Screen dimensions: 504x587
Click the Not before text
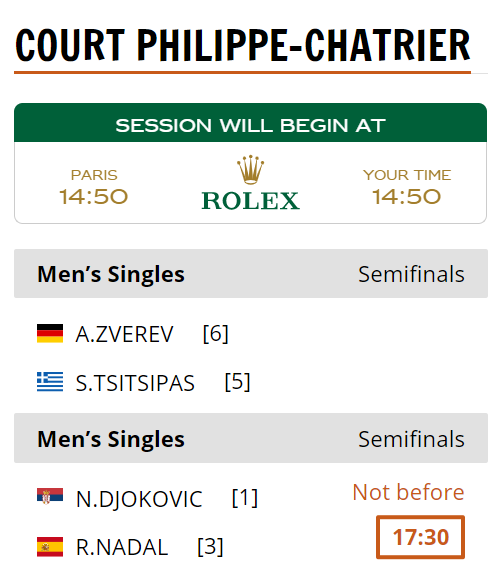point(408,492)
